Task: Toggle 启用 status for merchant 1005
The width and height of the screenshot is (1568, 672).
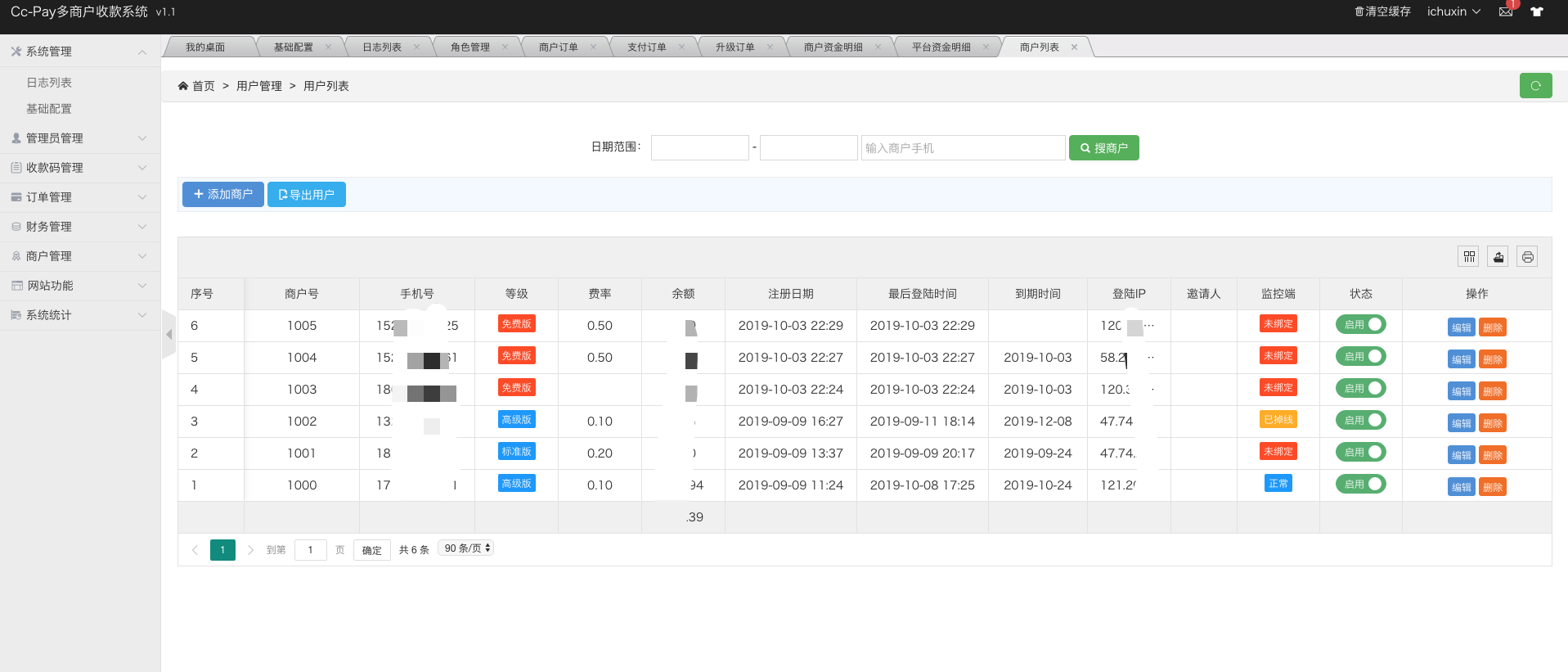Action: [x=1360, y=325]
